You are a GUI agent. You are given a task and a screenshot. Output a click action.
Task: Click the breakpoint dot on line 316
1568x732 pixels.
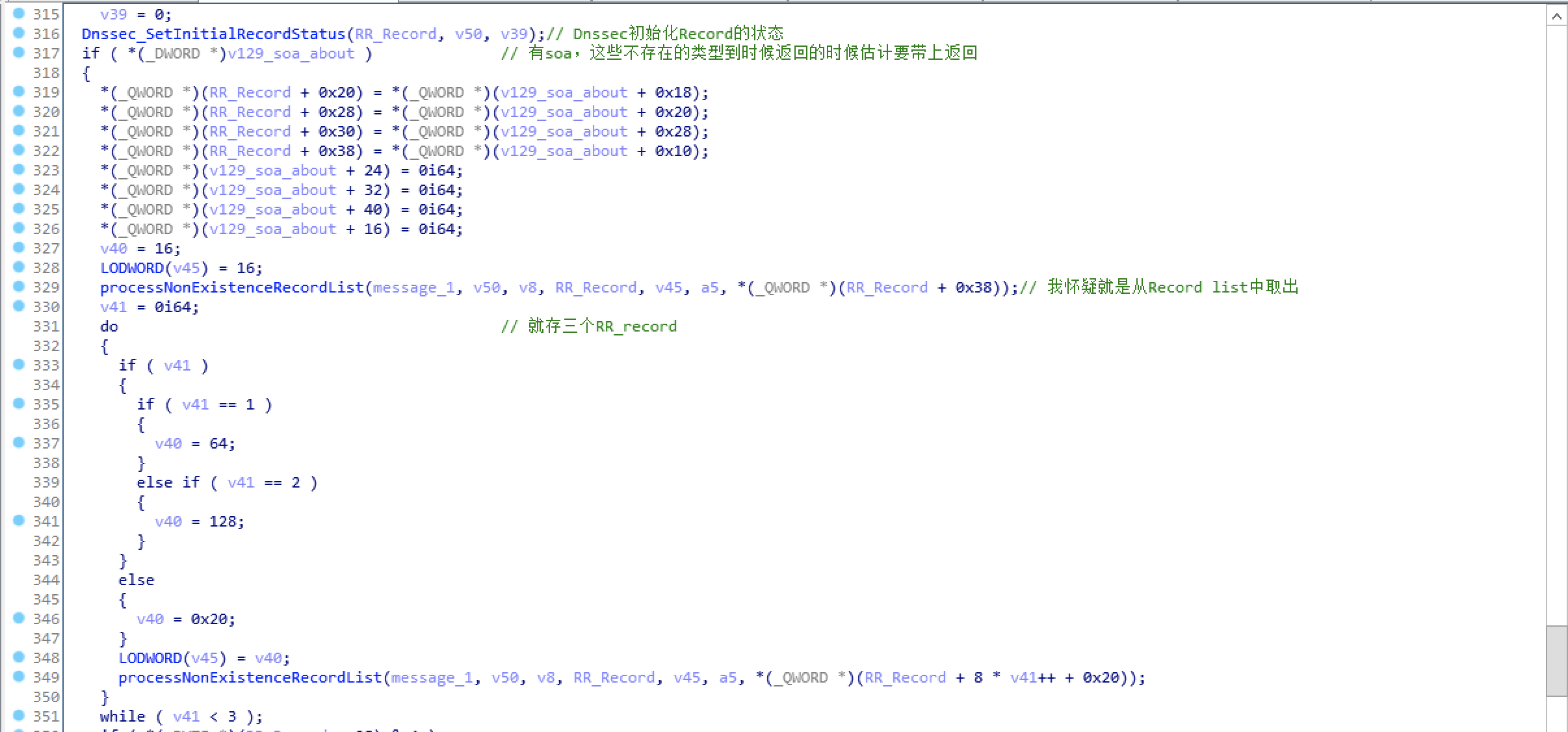coord(19,33)
